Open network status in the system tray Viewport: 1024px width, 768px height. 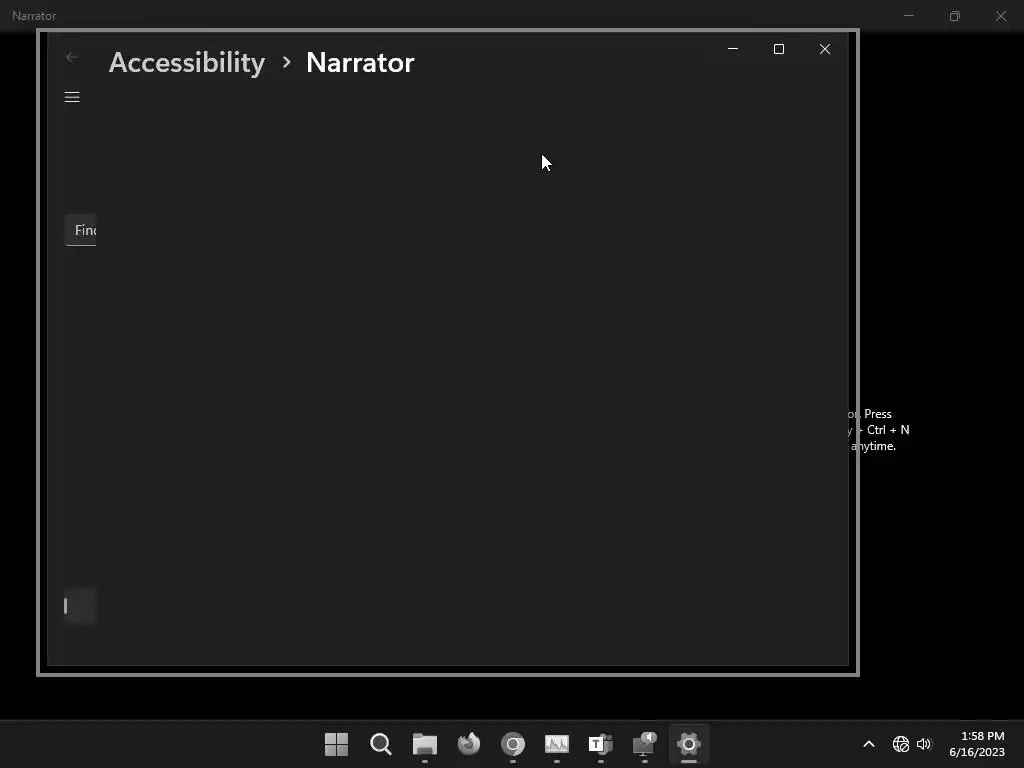[901, 744]
